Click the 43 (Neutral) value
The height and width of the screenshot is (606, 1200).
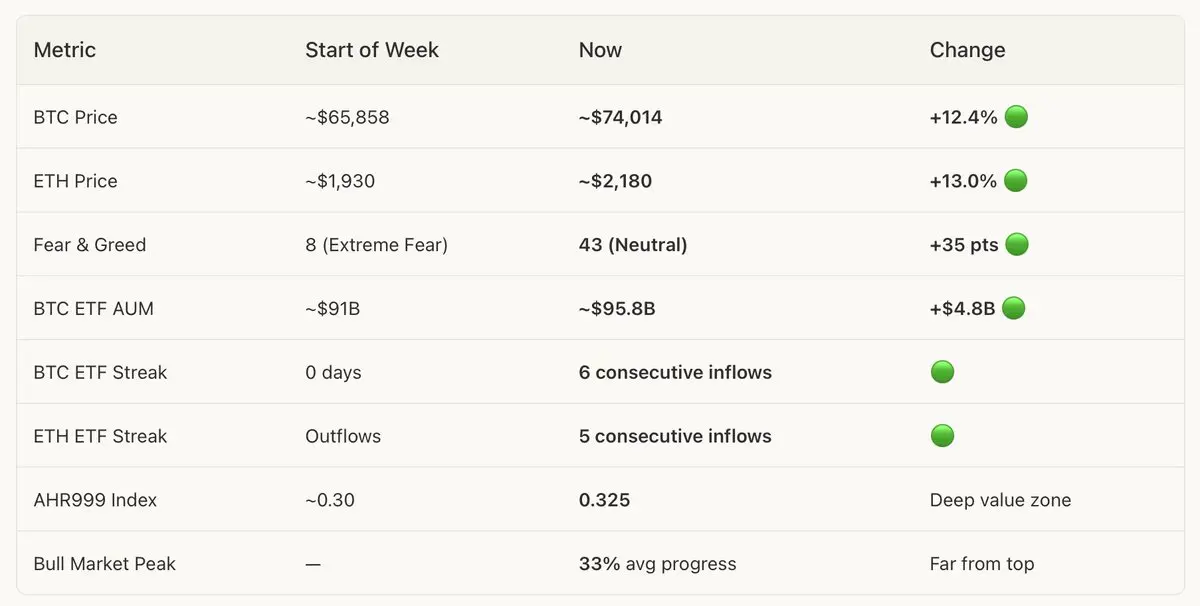pos(633,245)
